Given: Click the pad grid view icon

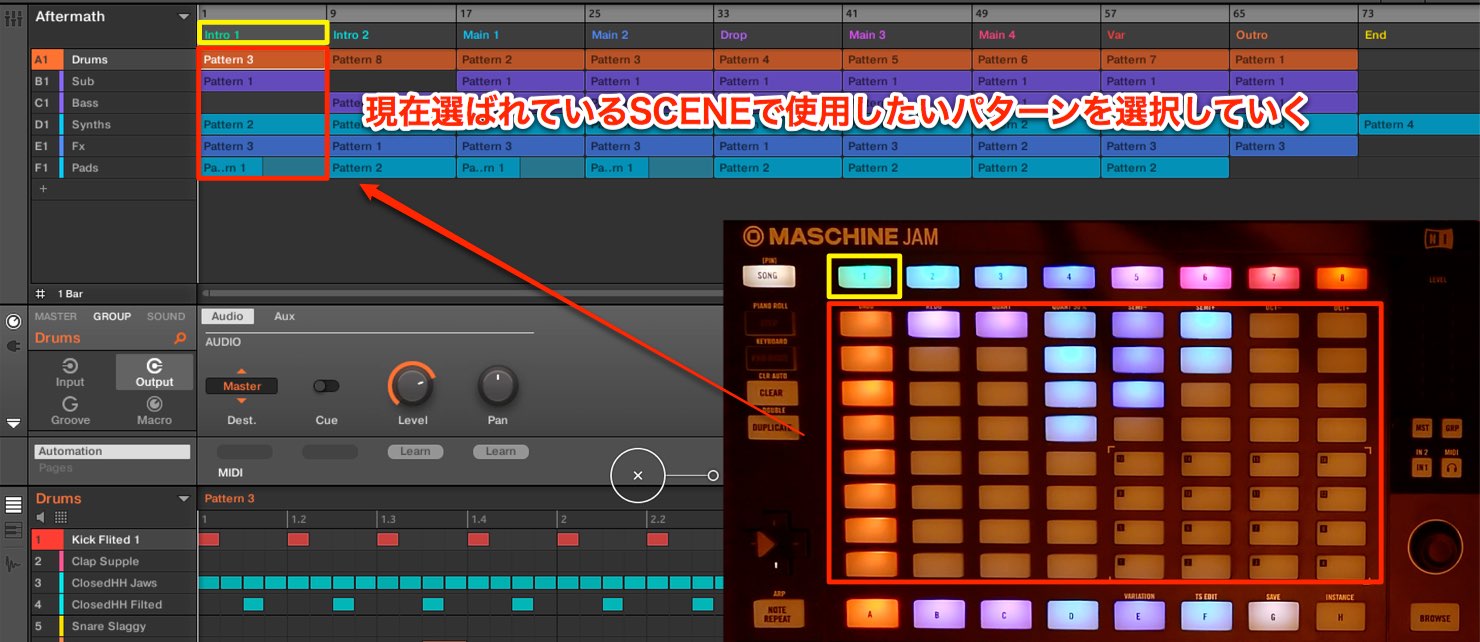Looking at the screenshot, I should (61, 517).
